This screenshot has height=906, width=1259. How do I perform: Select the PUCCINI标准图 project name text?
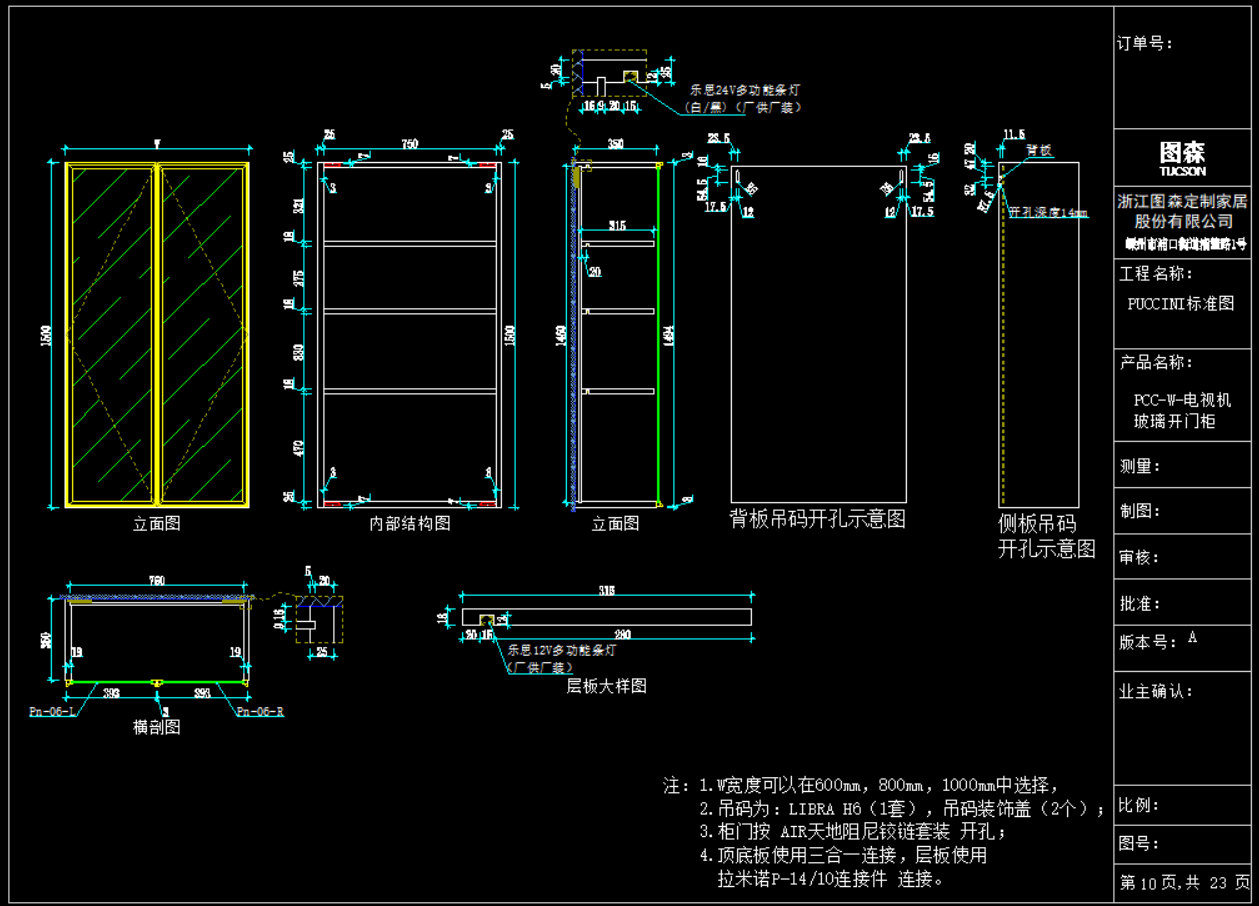[1181, 304]
